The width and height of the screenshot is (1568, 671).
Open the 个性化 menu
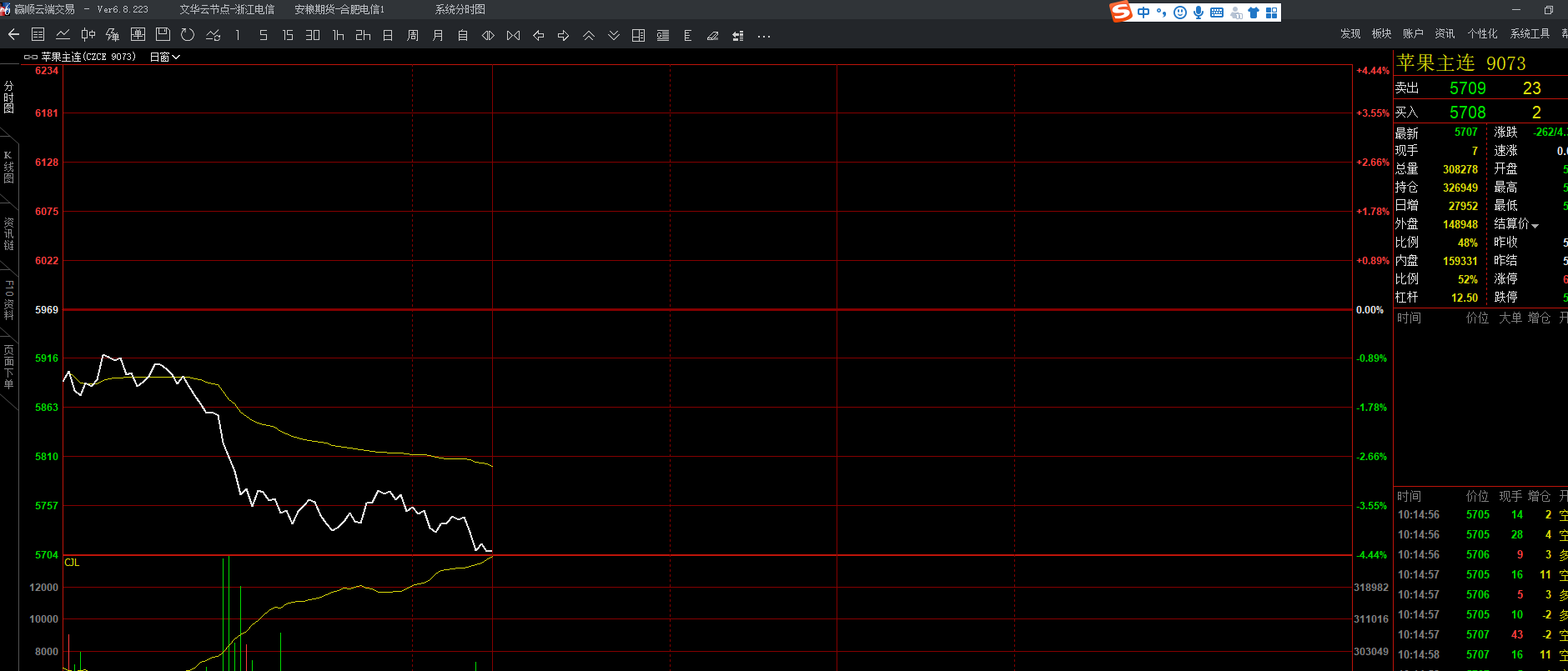pos(1482,33)
